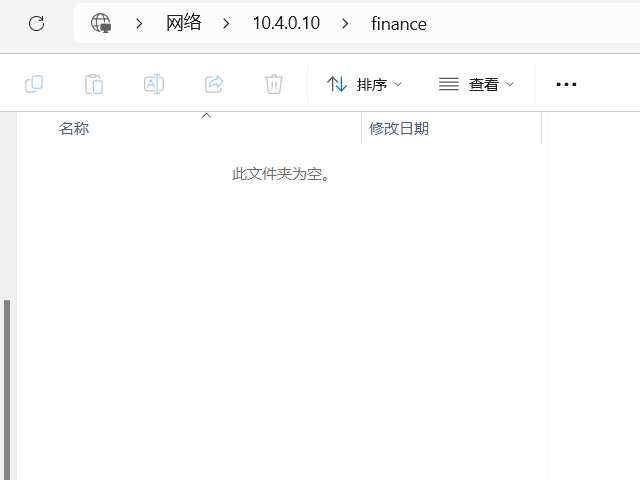Go to 网络 breadcrumb
Screen dimensions: 640x480
184,22
